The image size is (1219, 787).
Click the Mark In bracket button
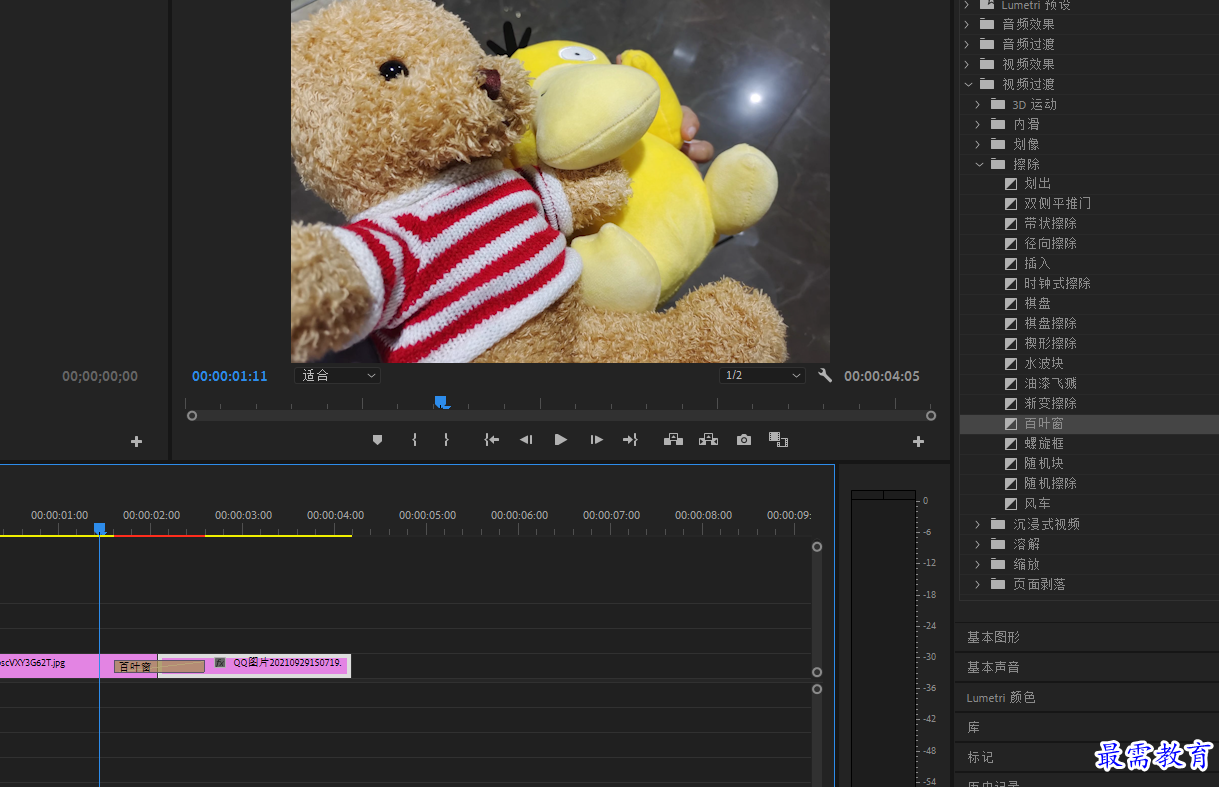pos(414,440)
